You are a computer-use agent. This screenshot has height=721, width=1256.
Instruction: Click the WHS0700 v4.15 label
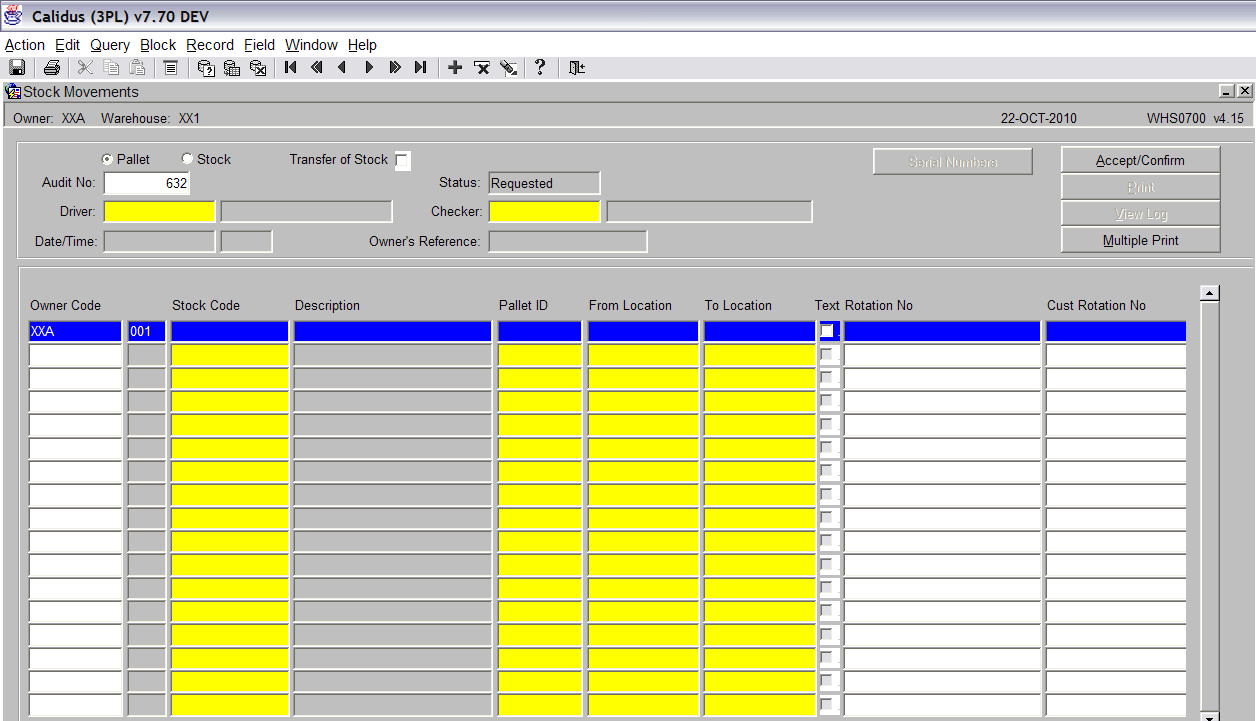point(1195,118)
